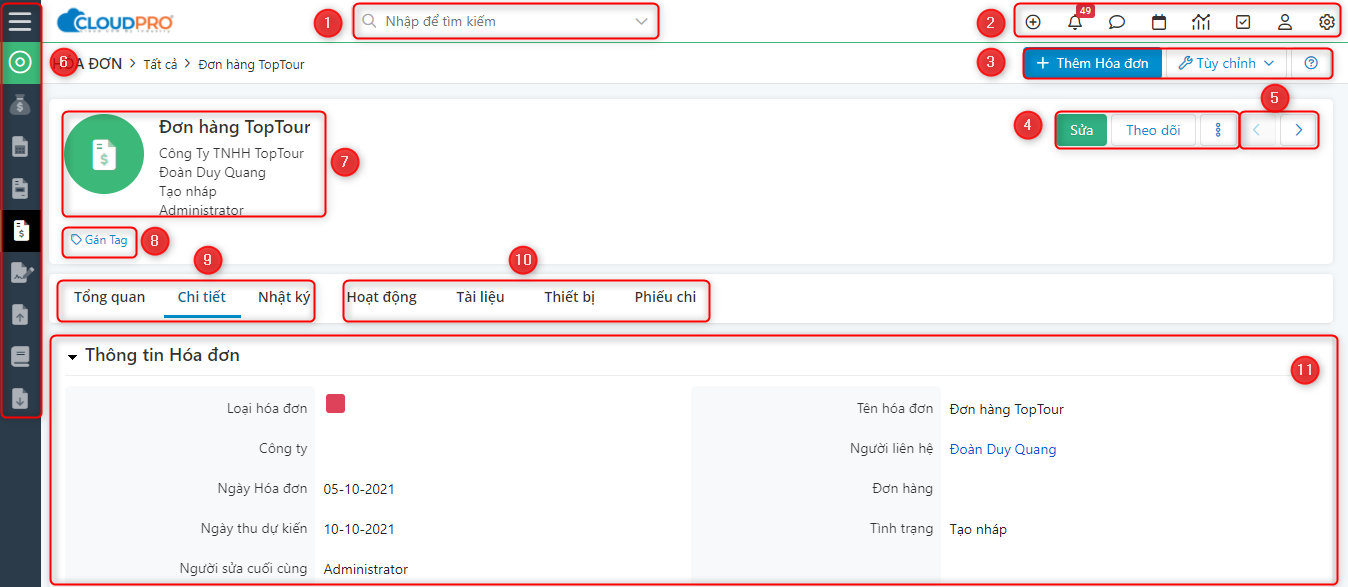
Task: Click the Thêm Hóa đơn button
Action: [1092, 63]
